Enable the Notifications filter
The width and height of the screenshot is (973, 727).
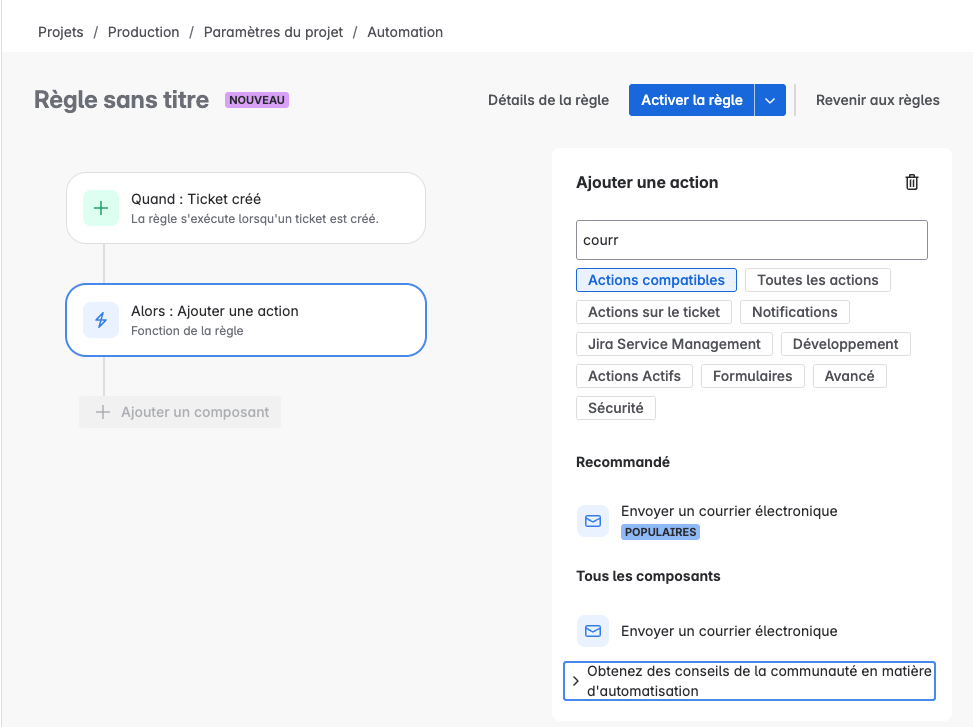point(794,311)
